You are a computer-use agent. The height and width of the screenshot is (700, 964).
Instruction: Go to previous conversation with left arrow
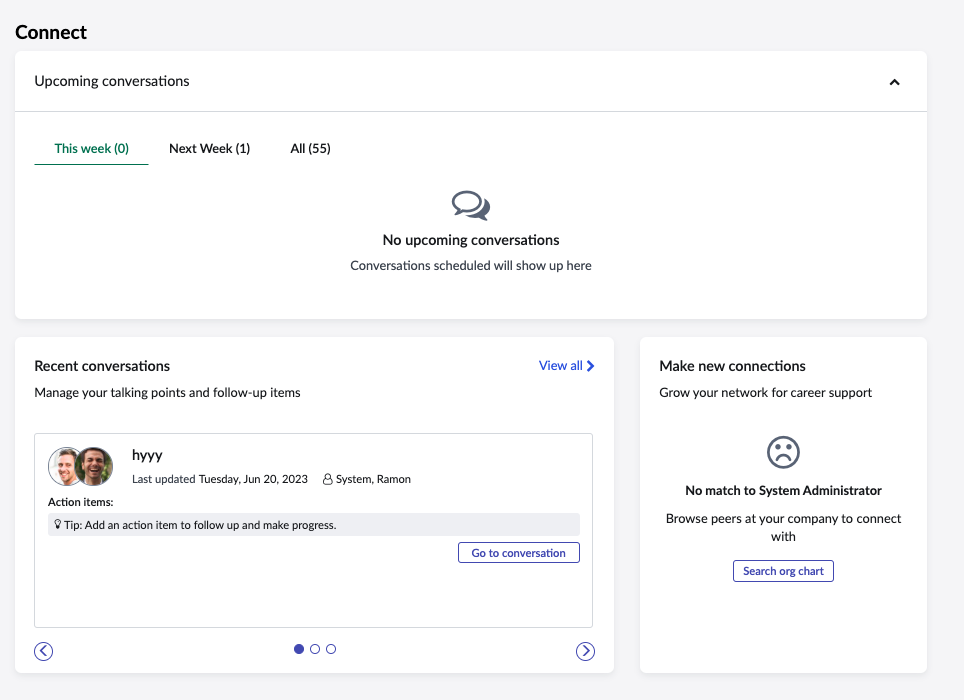(44, 651)
